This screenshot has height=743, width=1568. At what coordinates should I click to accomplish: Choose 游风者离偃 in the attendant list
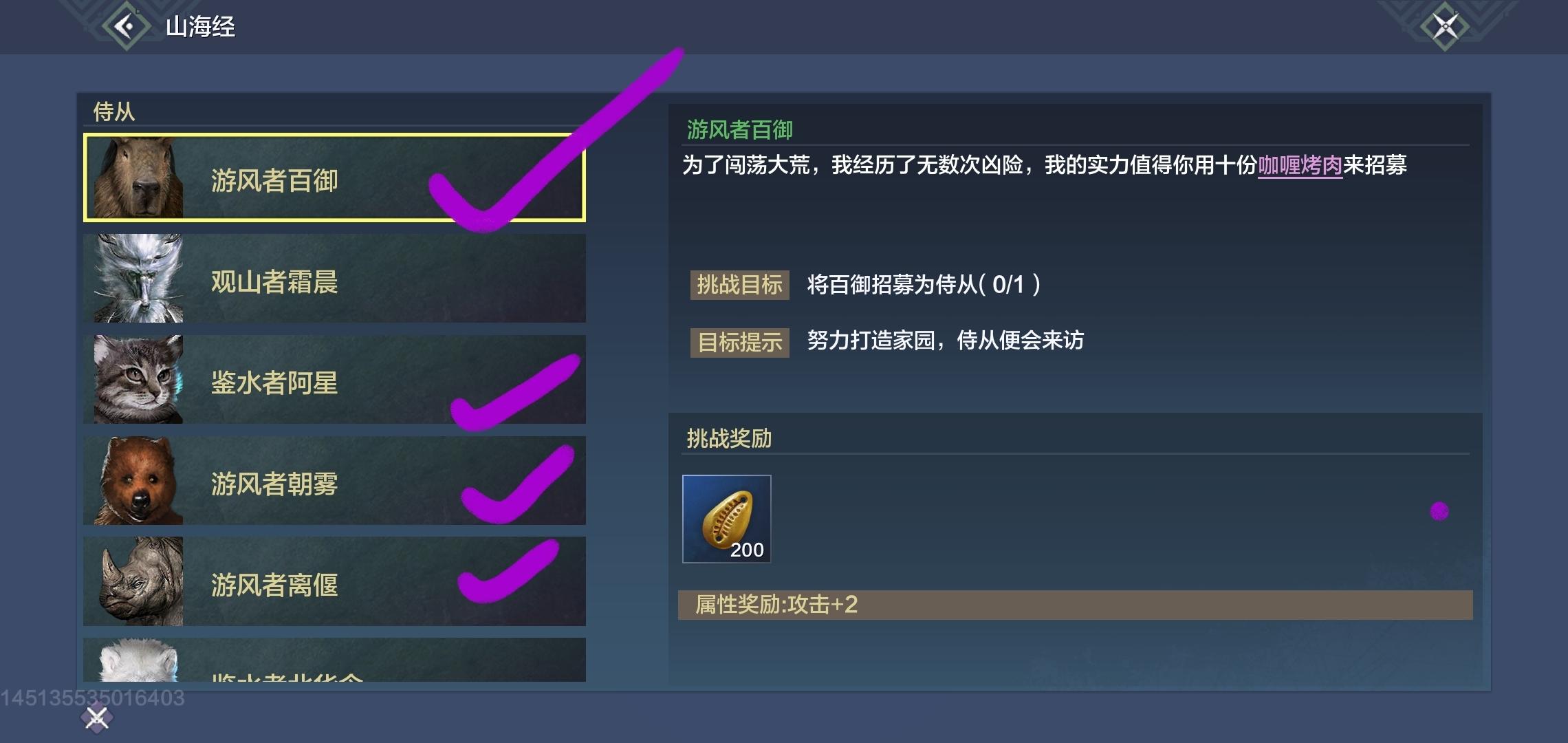334,581
